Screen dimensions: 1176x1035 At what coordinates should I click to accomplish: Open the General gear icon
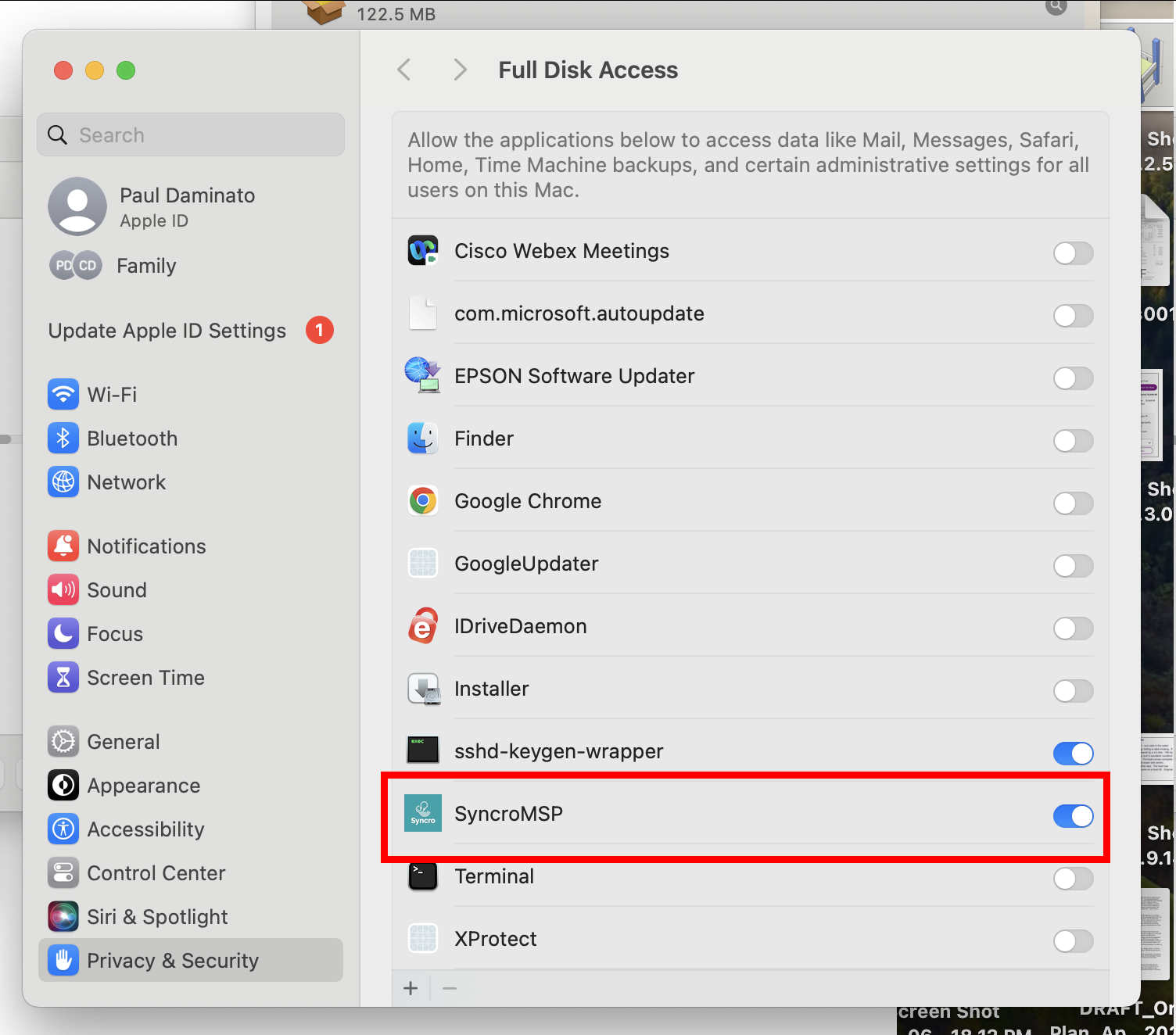click(x=63, y=741)
